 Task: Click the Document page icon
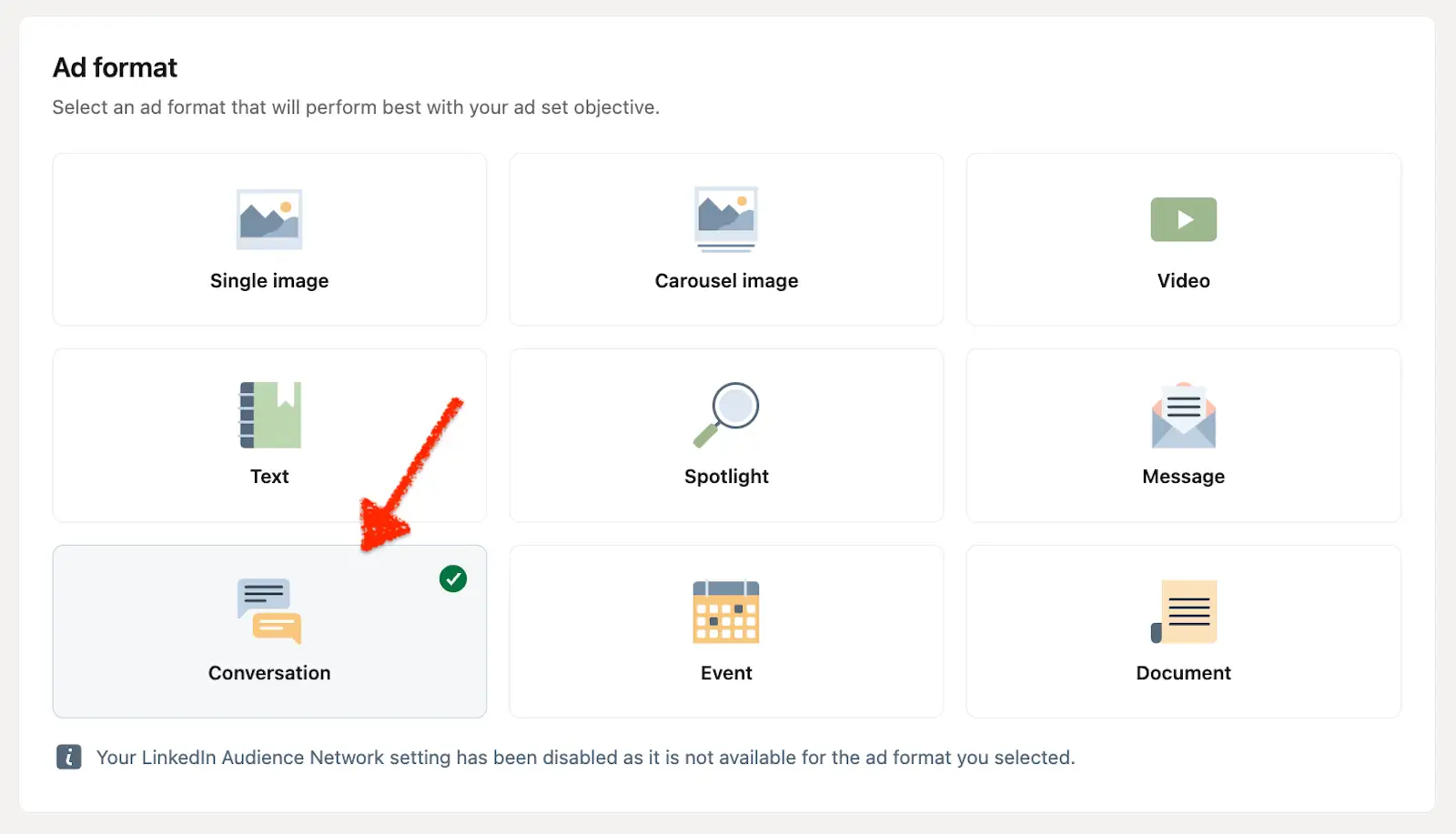pos(1183,611)
